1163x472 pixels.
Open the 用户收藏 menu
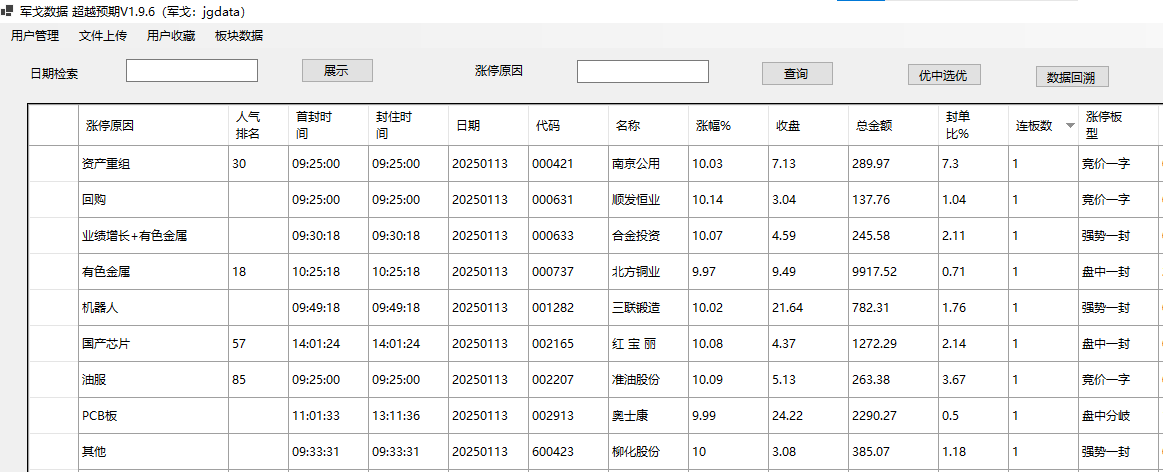pos(171,36)
